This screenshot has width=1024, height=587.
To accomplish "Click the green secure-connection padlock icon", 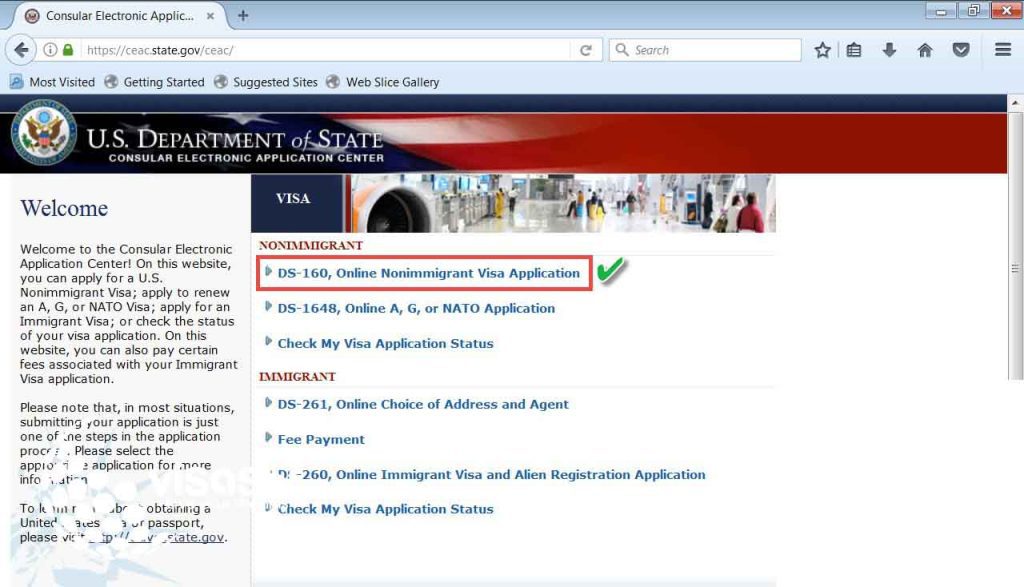I will pos(68,50).
